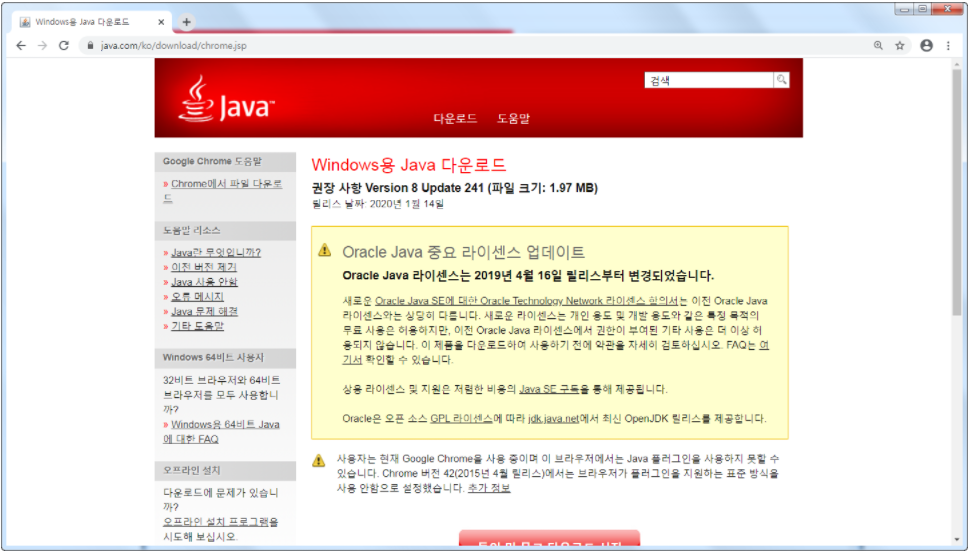Open the 기타 도움말 link
The image size is (969, 553).
197,326
